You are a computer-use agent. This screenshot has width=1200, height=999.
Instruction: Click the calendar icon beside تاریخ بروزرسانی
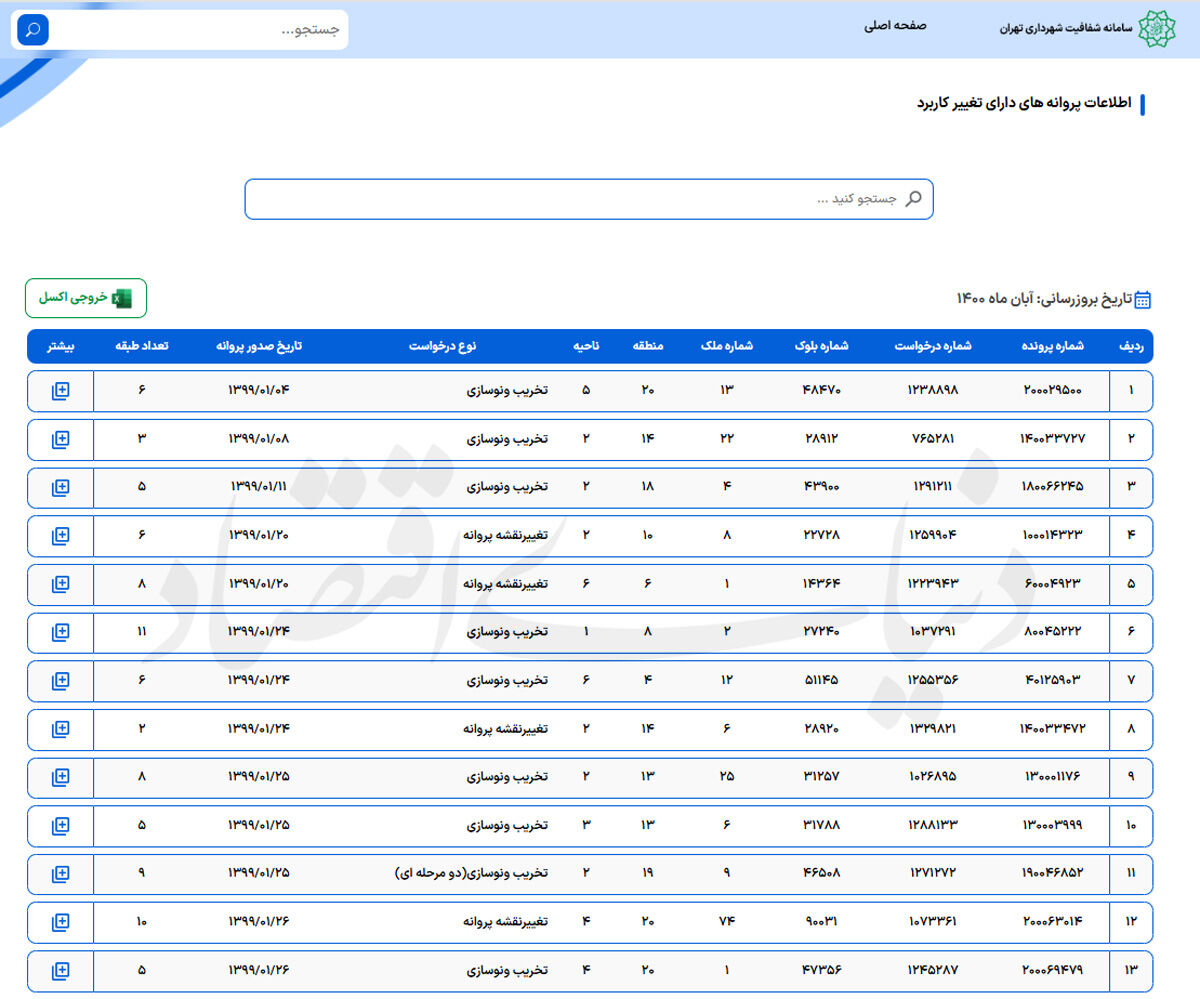point(1143,299)
